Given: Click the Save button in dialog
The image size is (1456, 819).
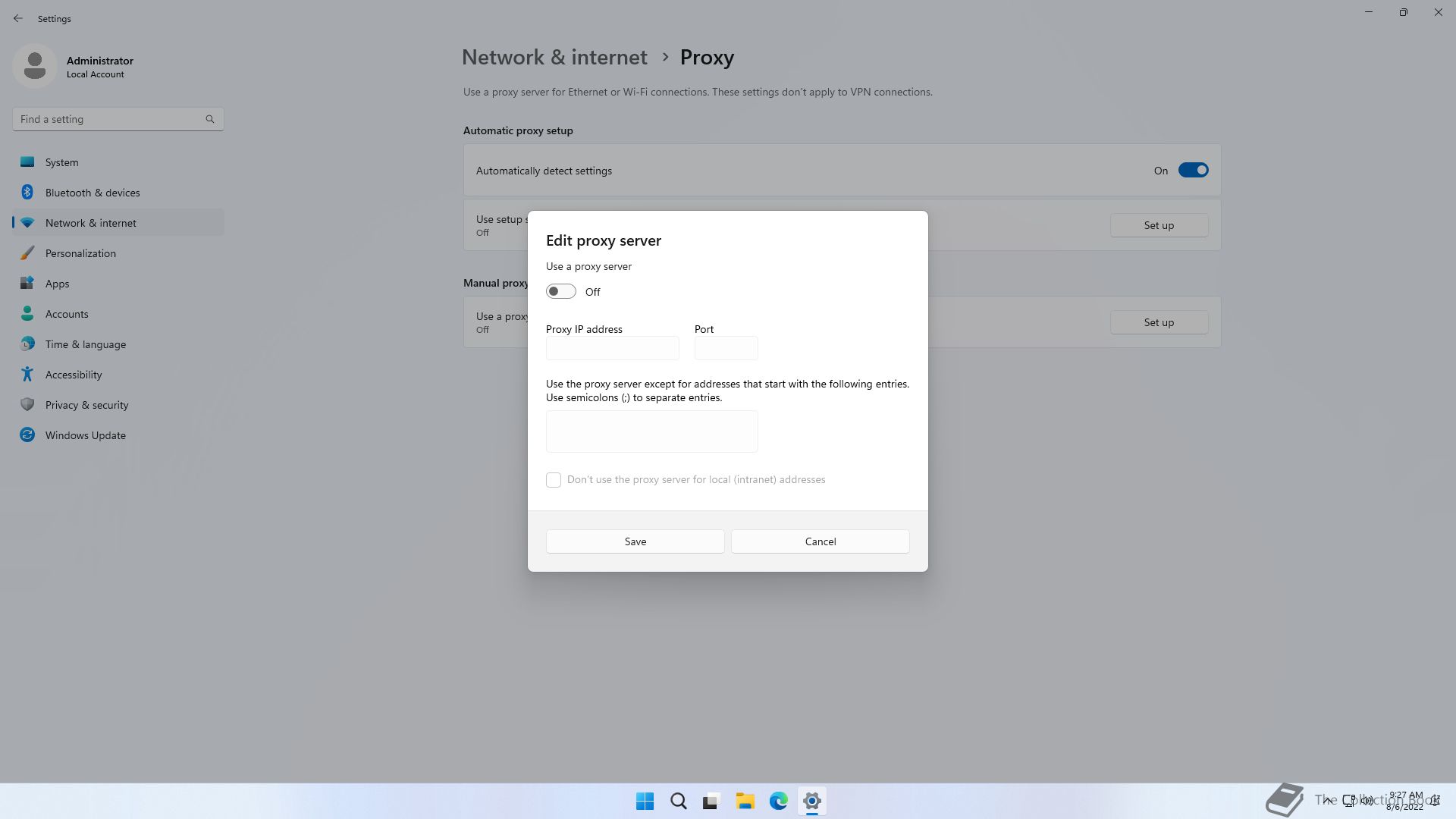Looking at the screenshot, I should [x=635, y=541].
